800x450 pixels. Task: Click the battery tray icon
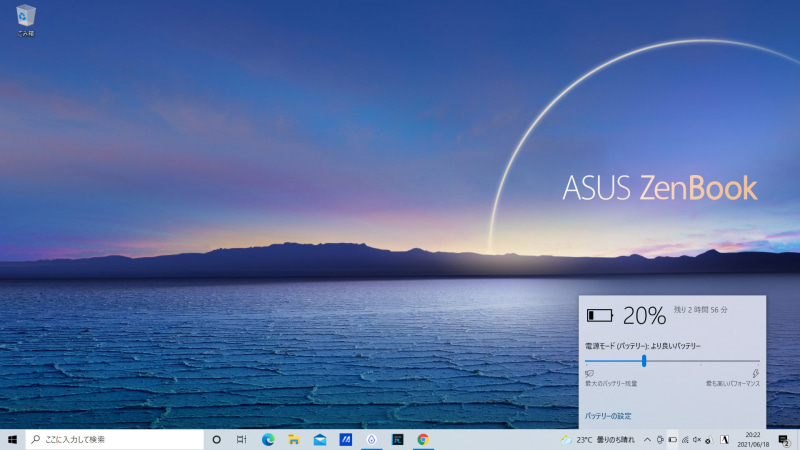(672, 439)
